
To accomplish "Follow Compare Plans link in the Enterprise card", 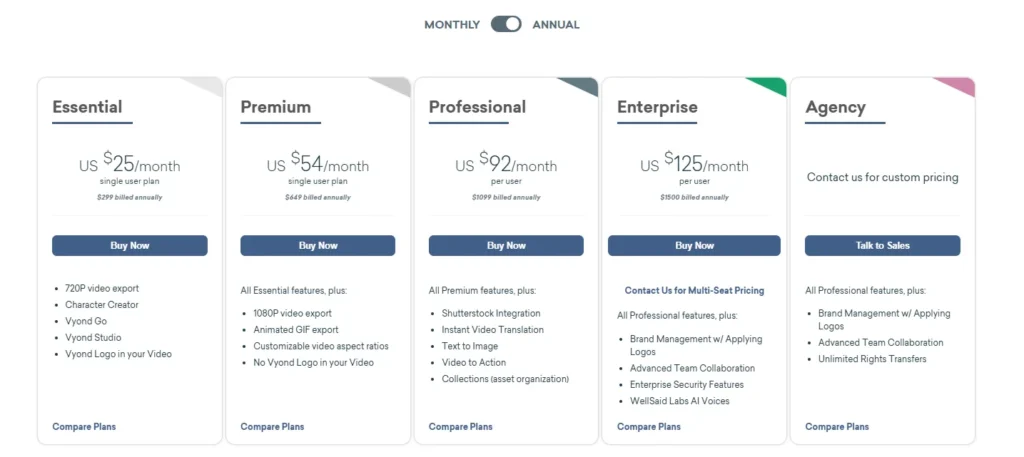I will click(648, 427).
